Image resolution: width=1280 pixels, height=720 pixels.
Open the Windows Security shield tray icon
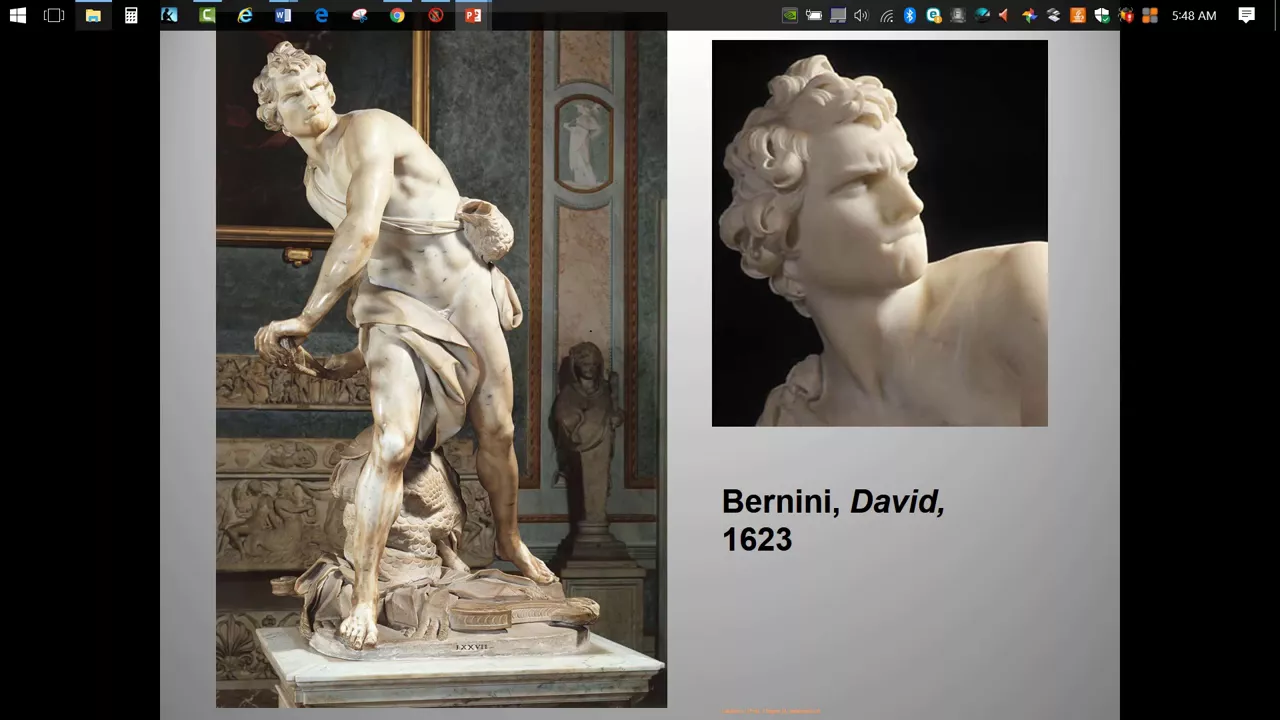[1101, 15]
